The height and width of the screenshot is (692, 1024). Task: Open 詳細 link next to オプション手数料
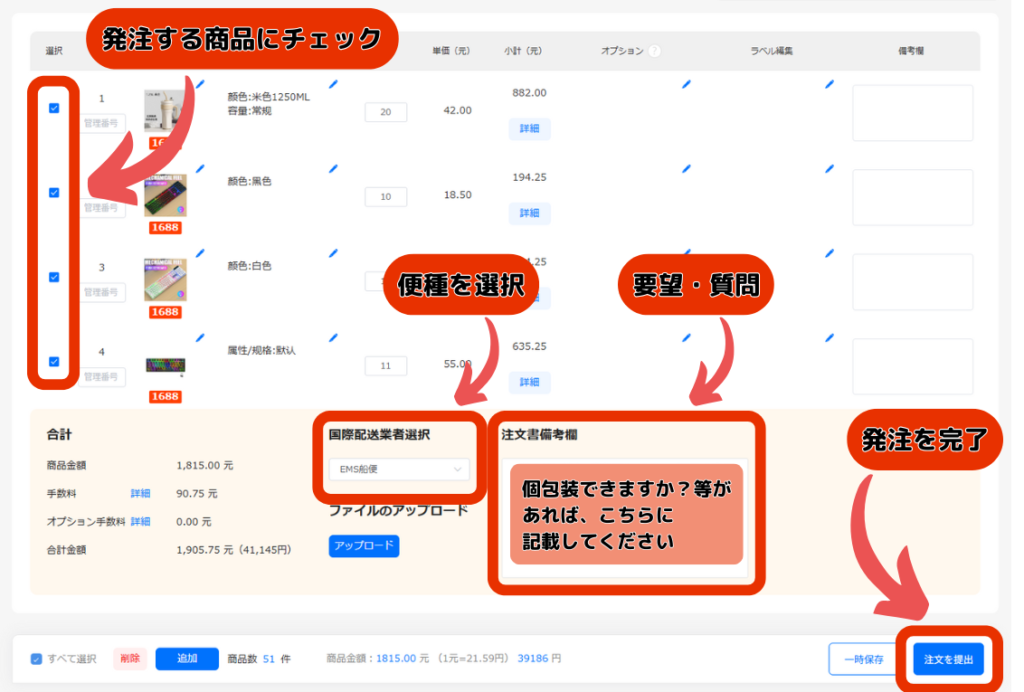click(140, 521)
